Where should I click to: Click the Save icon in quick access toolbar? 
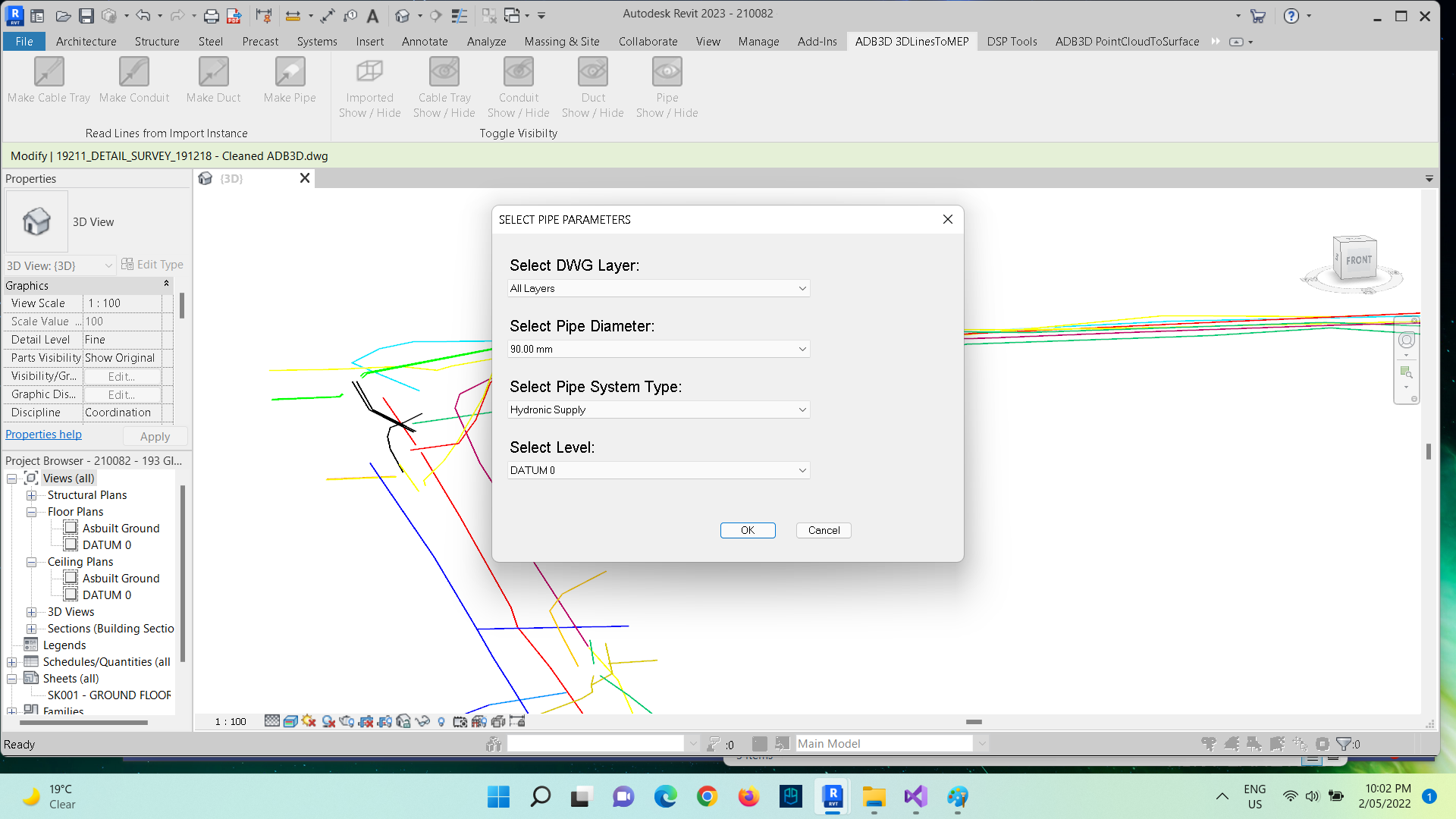(x=86, y=15)
